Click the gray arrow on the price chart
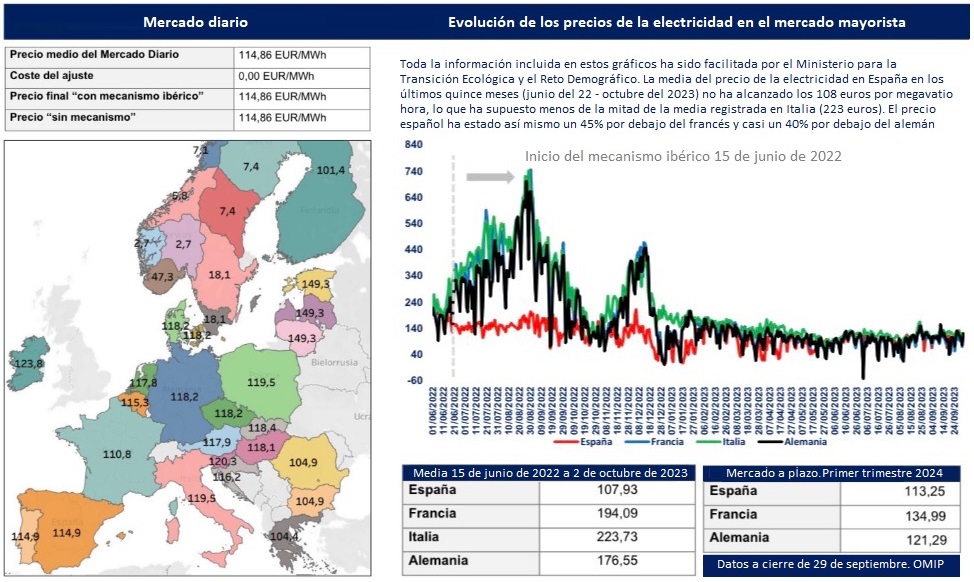 [x=490, y=177]
